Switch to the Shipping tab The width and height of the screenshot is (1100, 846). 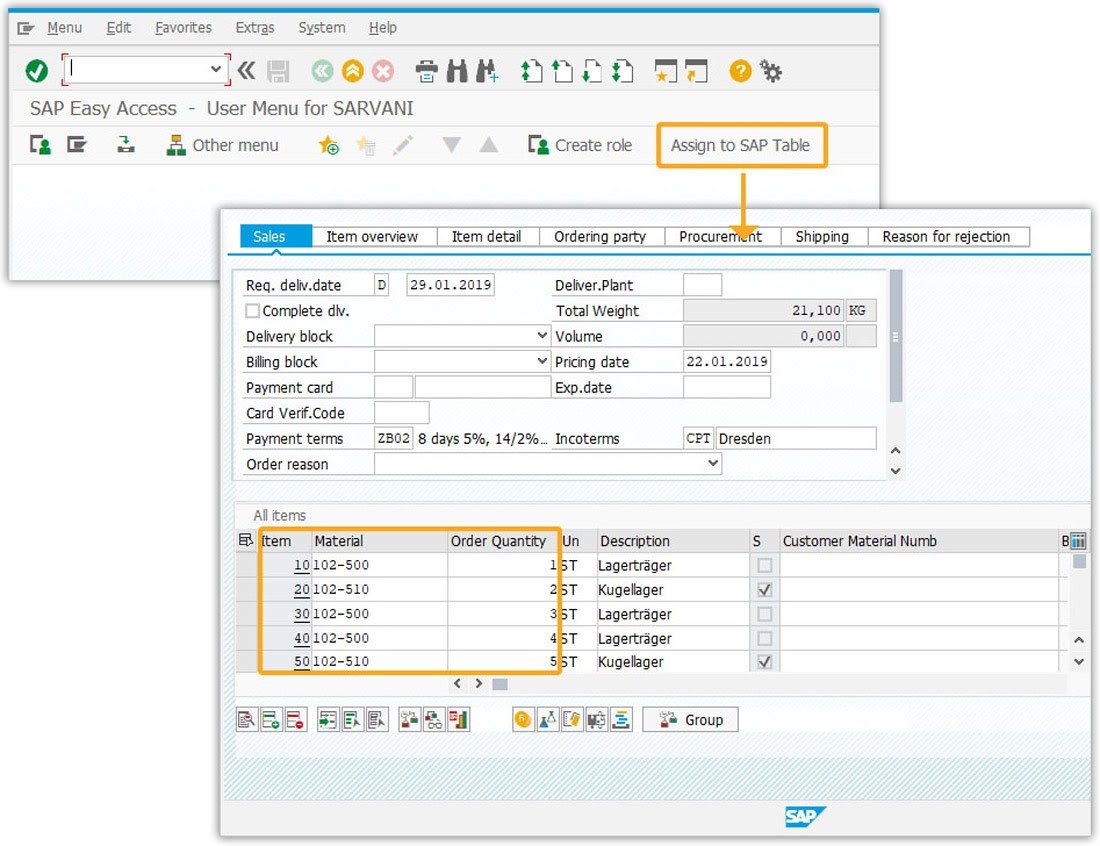point(822,236)
